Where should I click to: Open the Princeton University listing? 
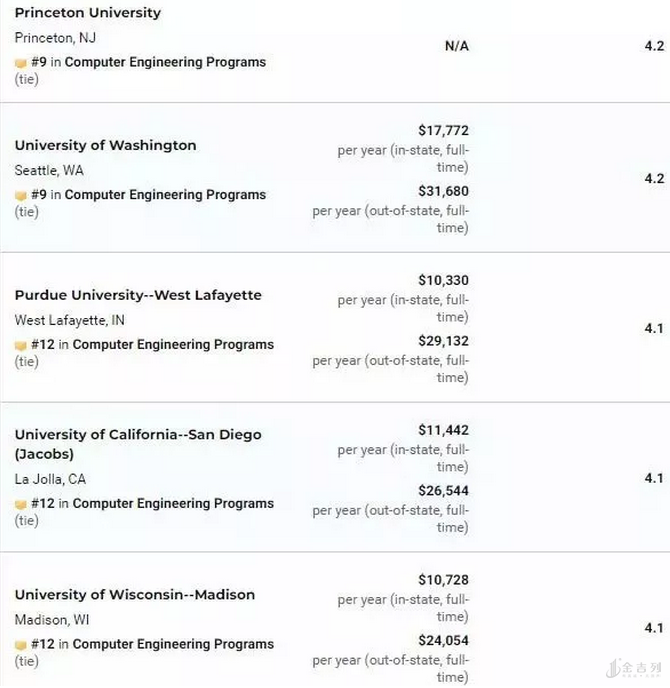(88, 13)
